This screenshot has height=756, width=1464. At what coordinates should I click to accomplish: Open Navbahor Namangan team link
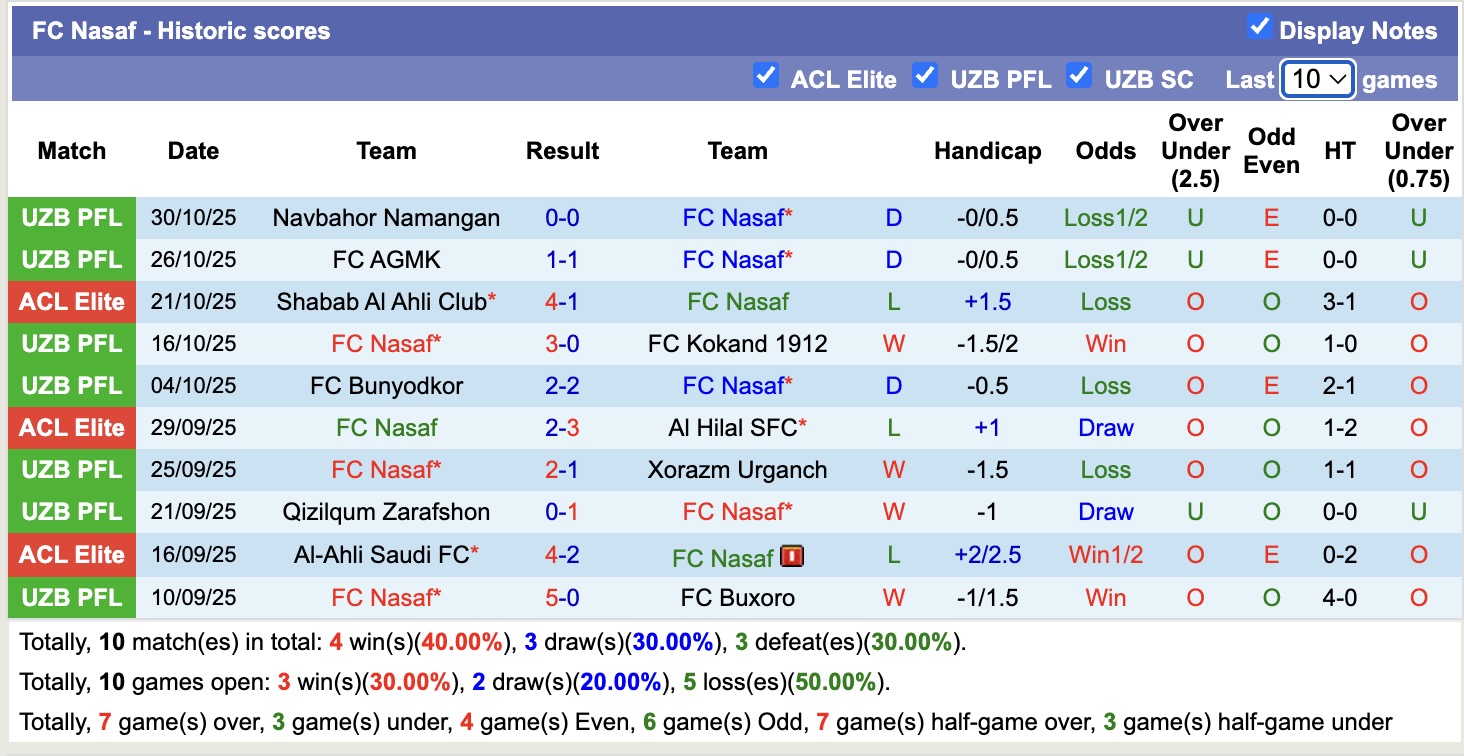point(386,218)
